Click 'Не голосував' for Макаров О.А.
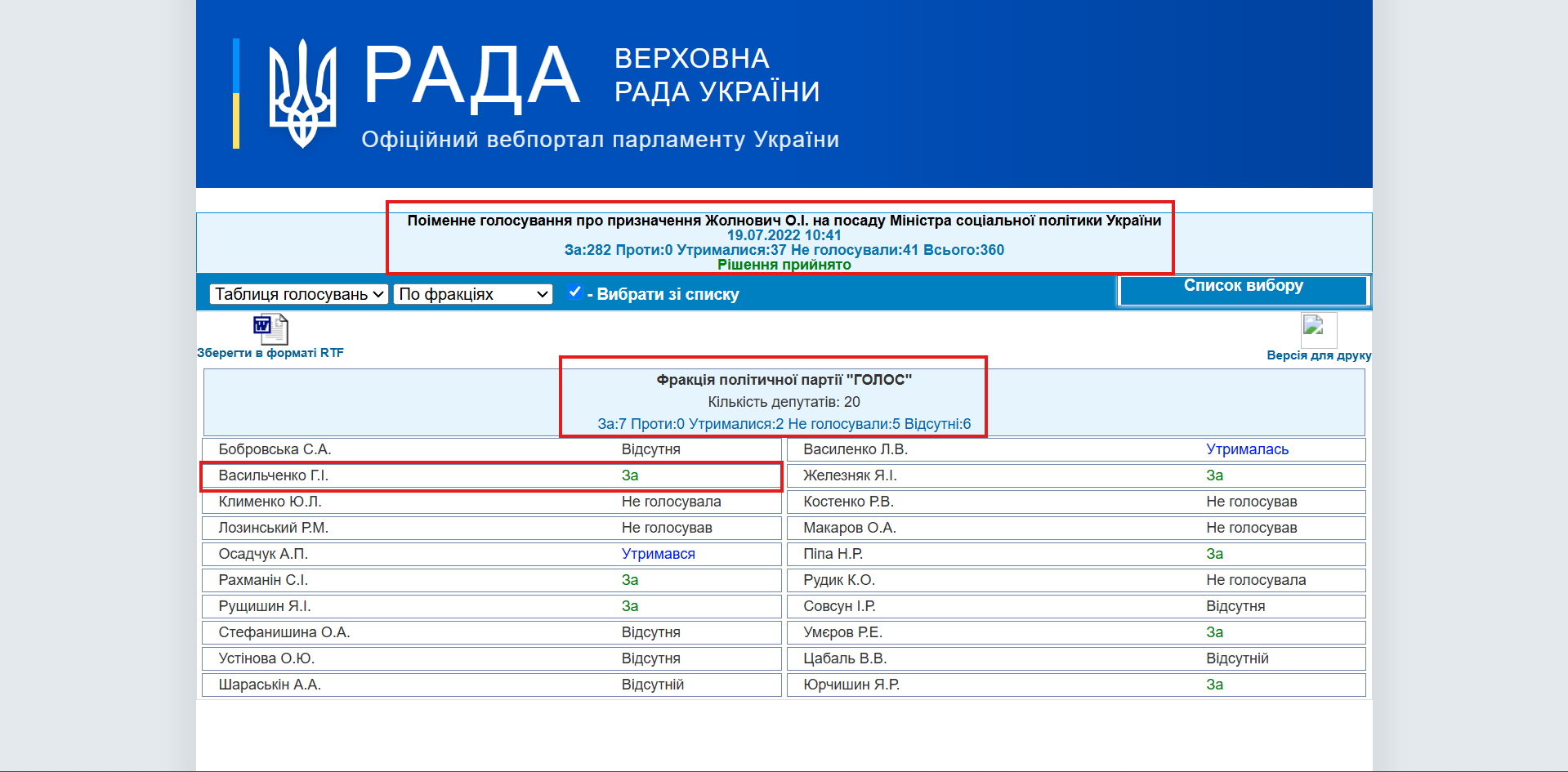 tap(1252, 528)
